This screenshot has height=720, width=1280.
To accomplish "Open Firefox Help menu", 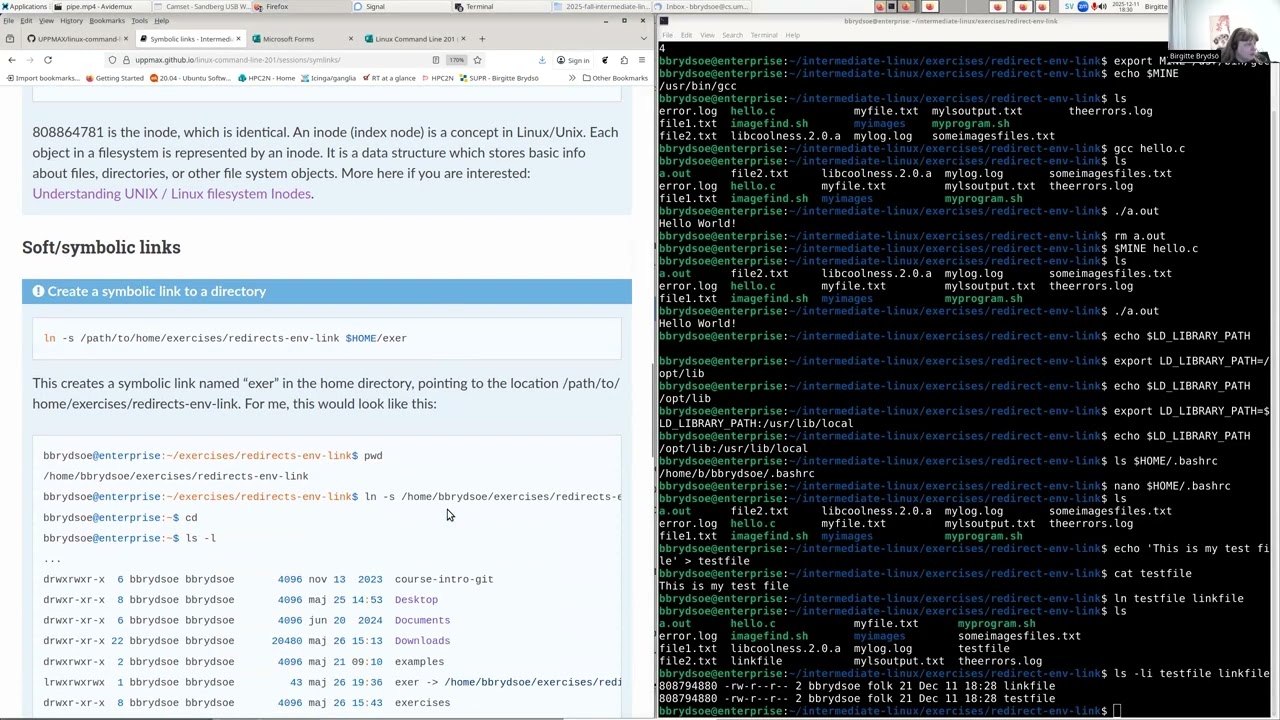I will coord(161,21).
